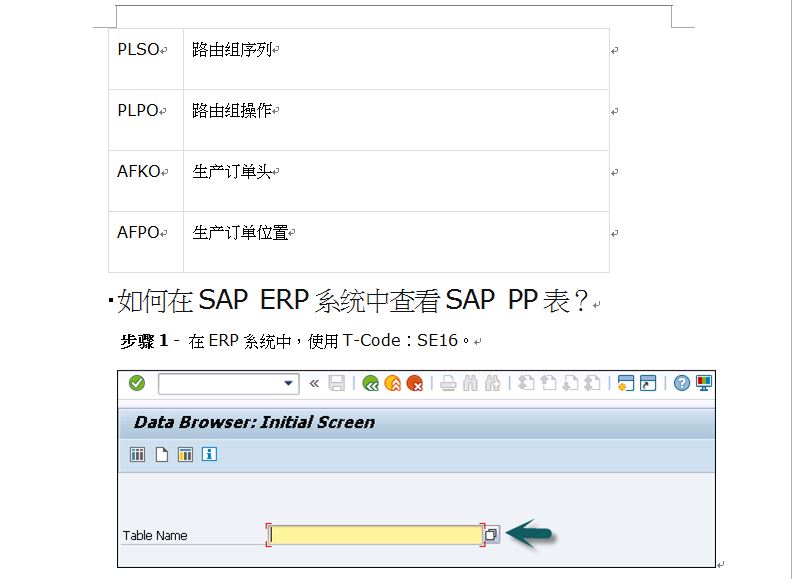Click the heading 如何在 SAP ERP 系统中查看 SAP PP 表
The height and width of the screenshot is (579, 792).
[353, 301]
